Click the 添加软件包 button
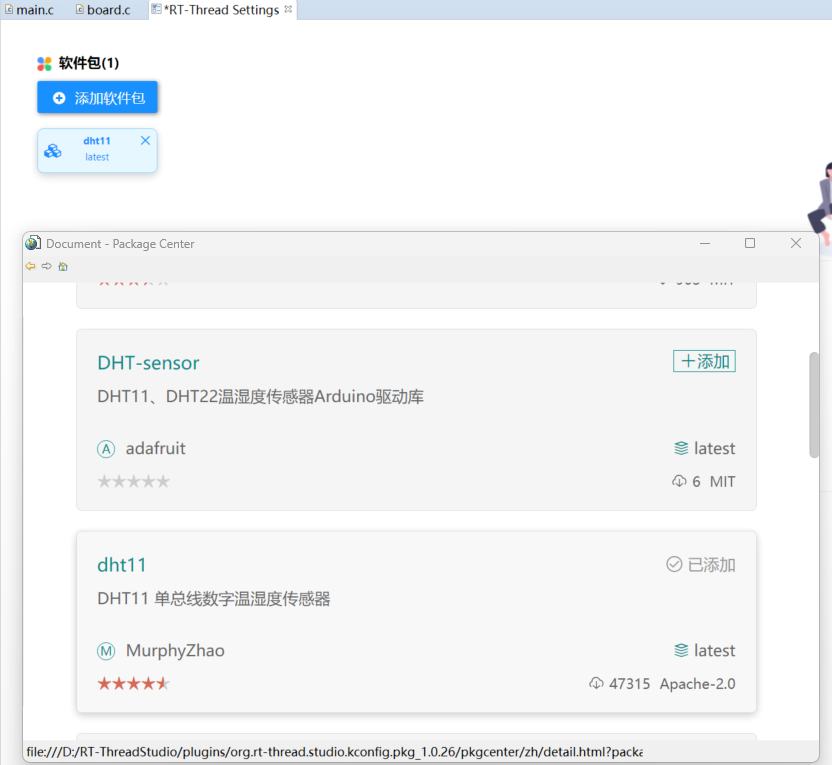This screenshot has width=832, height=765. tap(97, 97)
